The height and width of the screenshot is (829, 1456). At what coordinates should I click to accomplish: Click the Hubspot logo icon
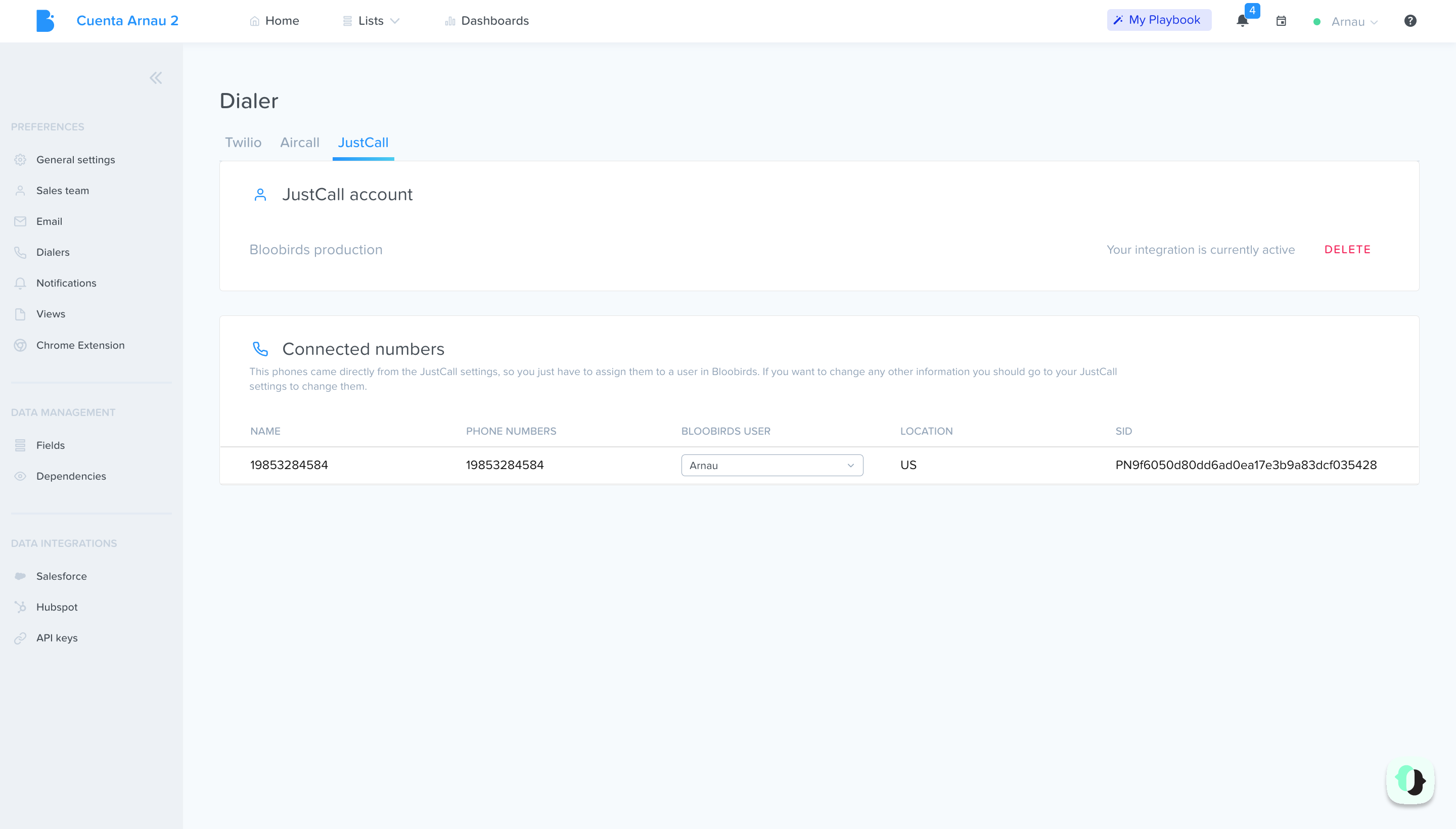[x=21, y=607]
